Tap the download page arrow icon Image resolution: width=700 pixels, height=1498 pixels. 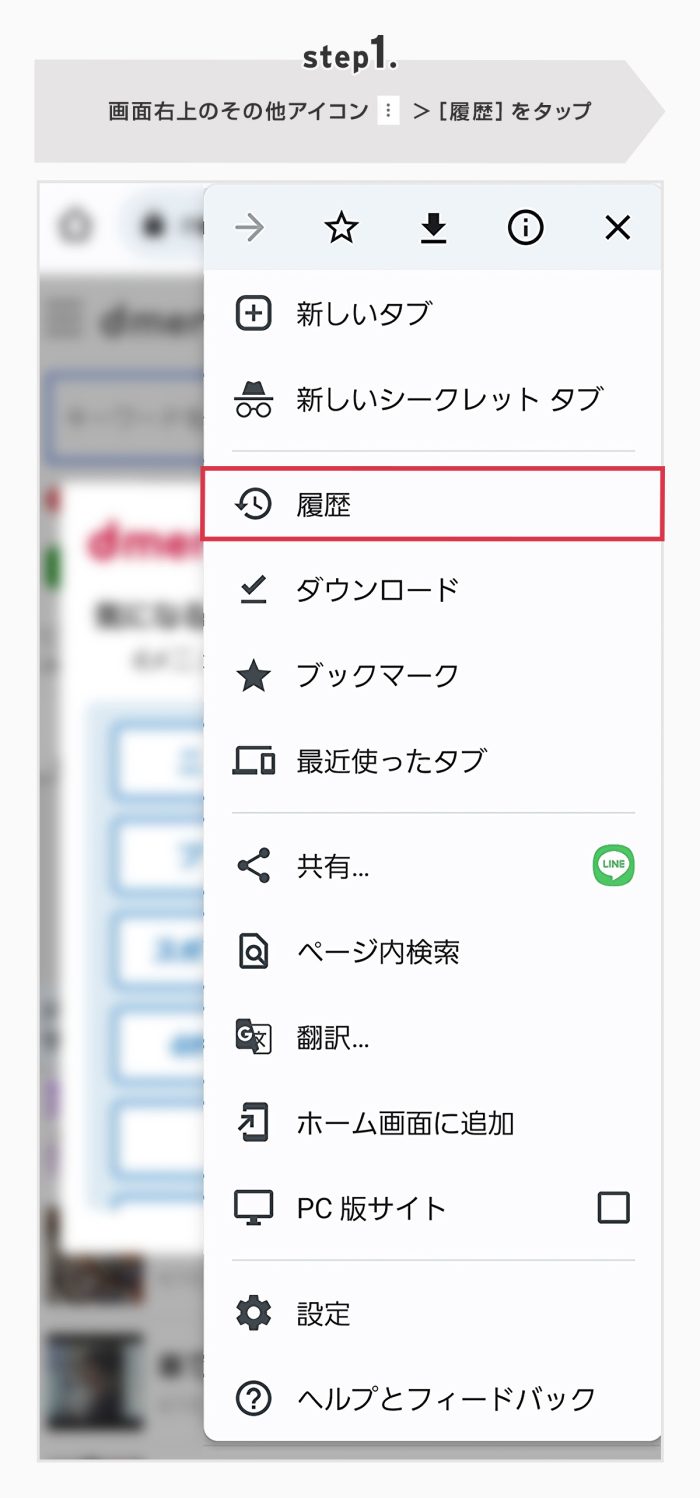click(433, 229)
